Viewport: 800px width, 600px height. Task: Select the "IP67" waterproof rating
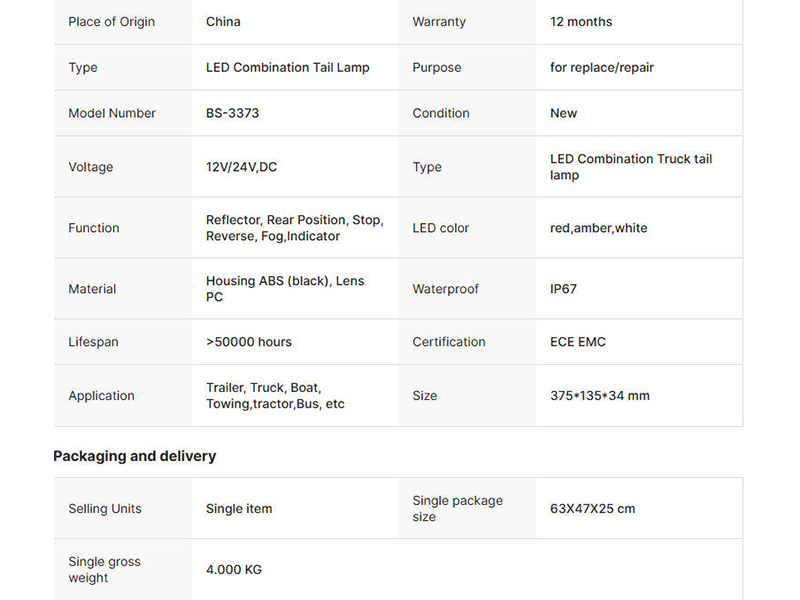[564, 290]
